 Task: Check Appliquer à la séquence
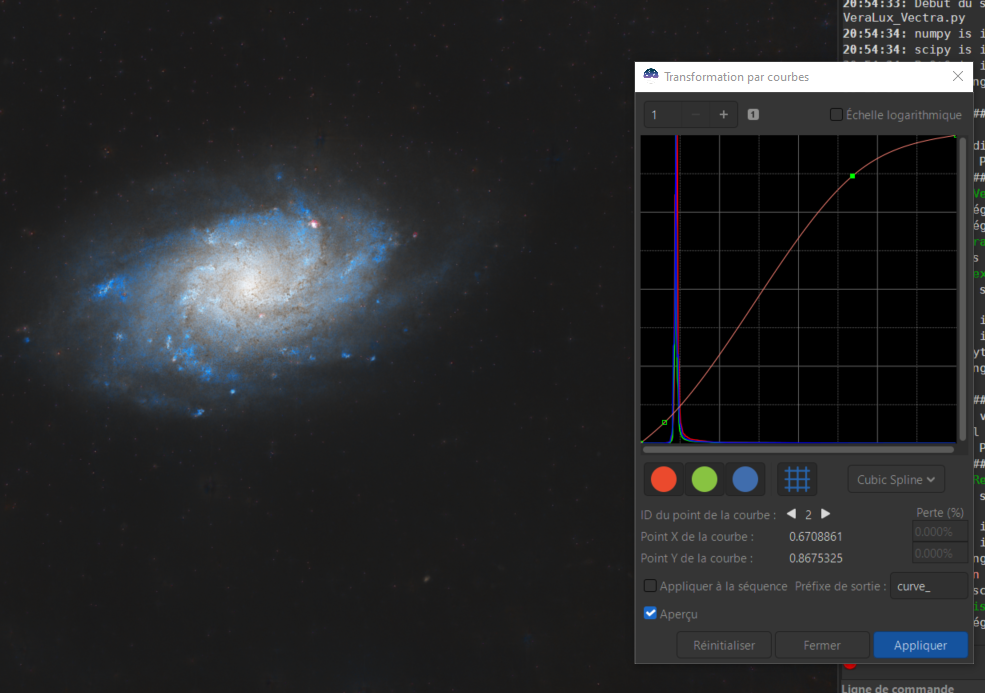650,586
